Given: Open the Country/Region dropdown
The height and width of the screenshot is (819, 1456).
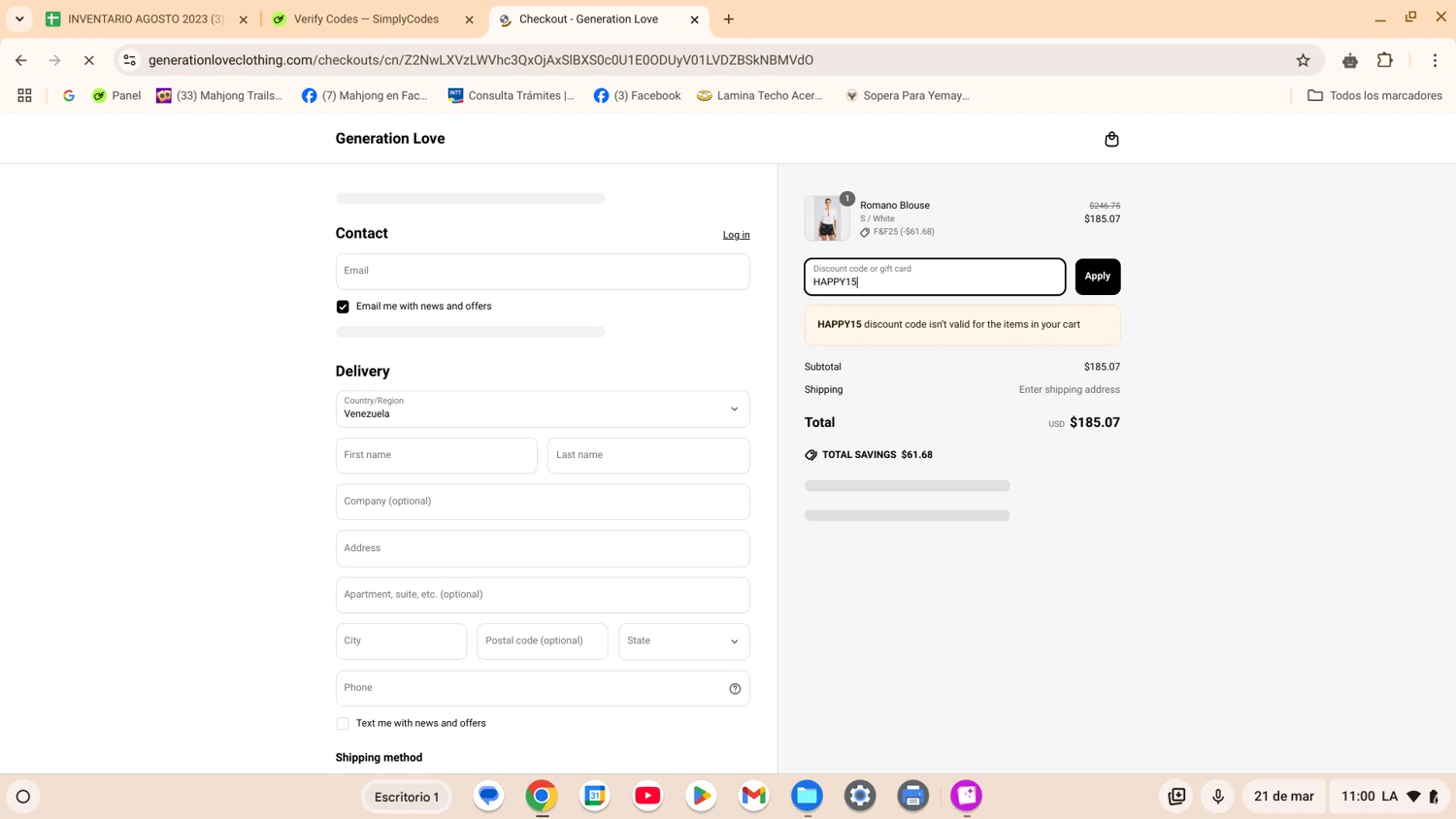Looking at the screenshot, I should pos(543,409).
